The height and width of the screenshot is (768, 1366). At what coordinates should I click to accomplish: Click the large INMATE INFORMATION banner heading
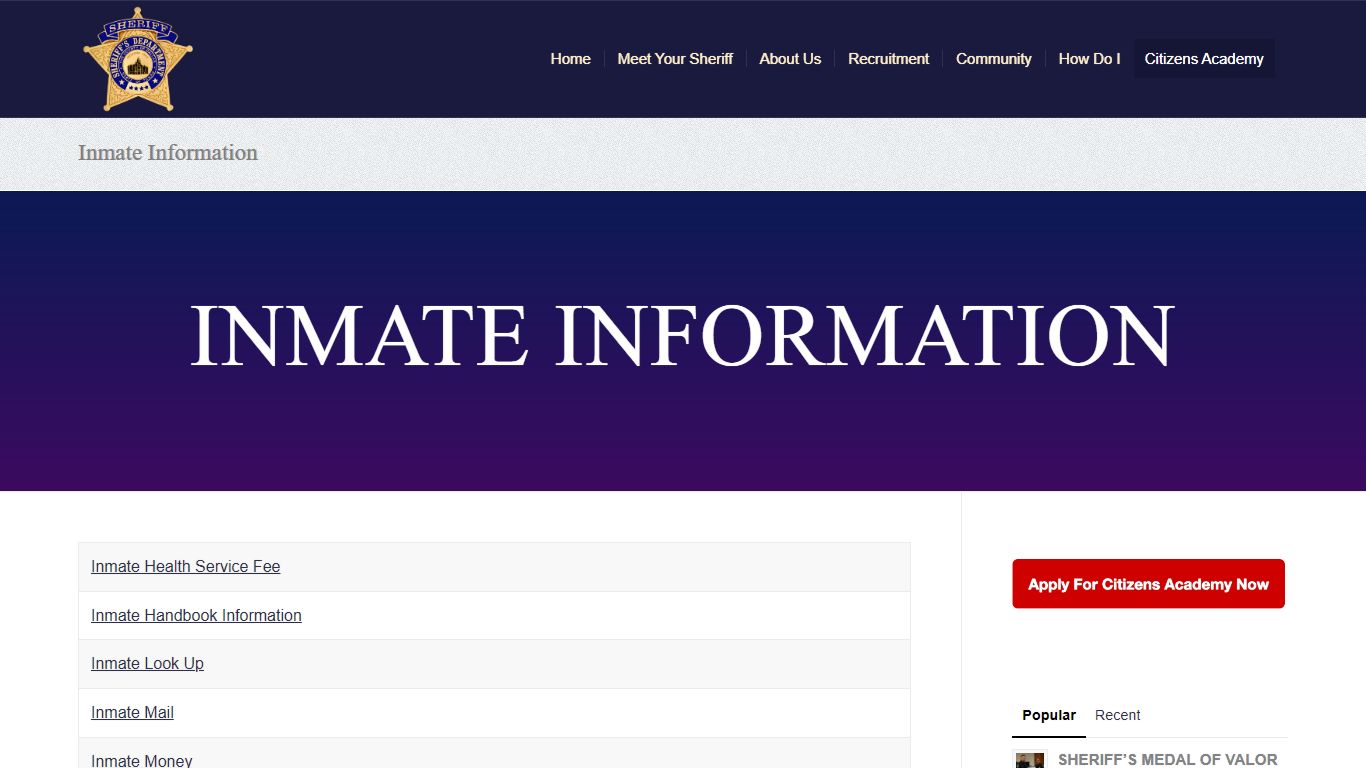tap(682, 336)
